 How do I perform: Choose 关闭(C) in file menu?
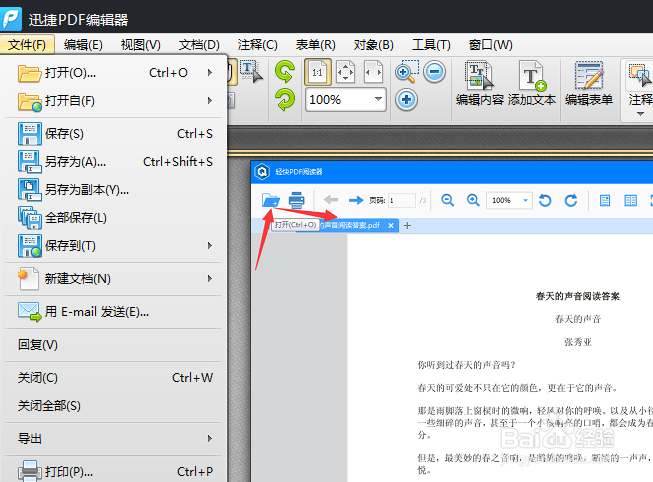pos(113,378)
